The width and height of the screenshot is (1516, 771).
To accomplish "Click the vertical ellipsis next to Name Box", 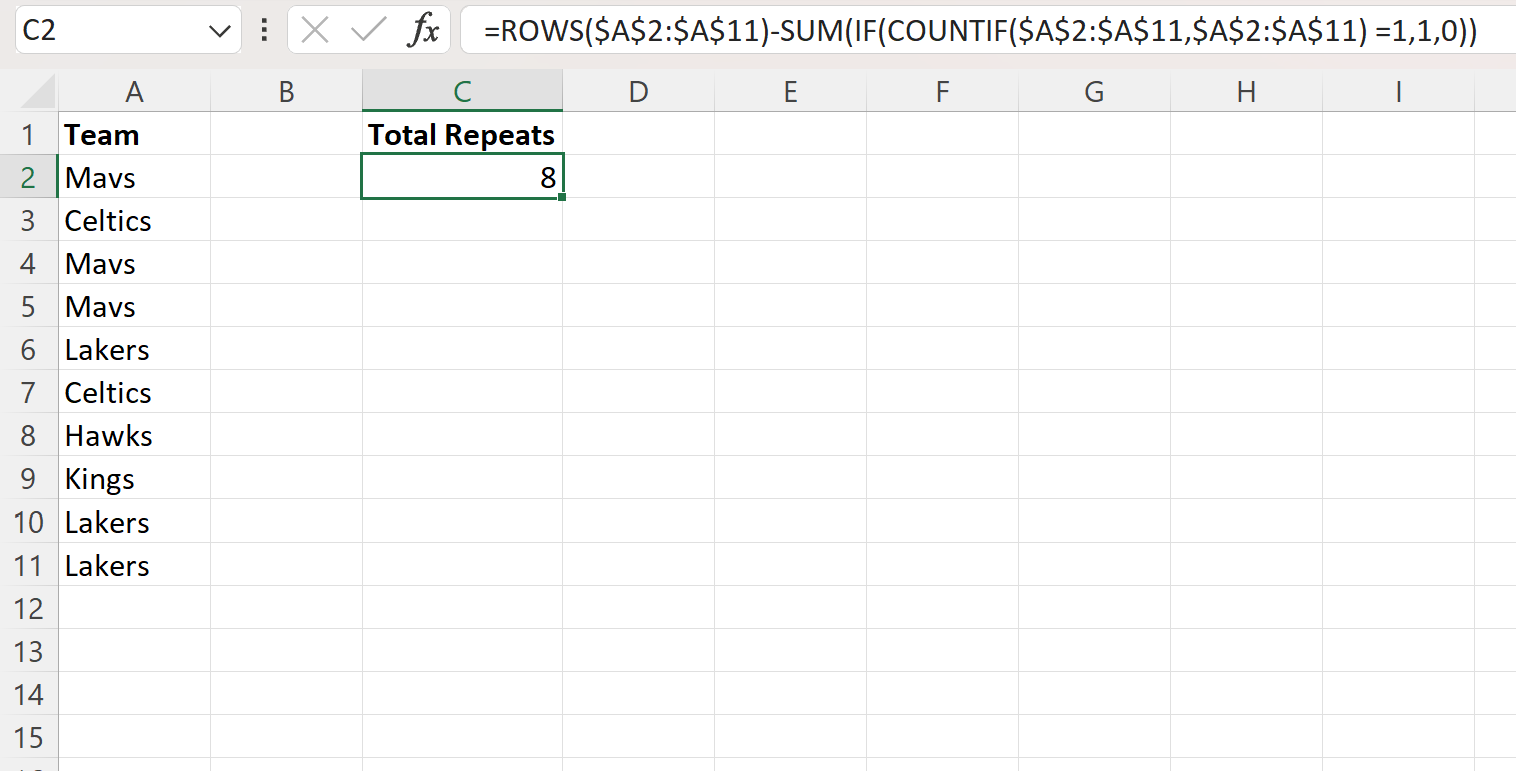I will coord(263,30).
